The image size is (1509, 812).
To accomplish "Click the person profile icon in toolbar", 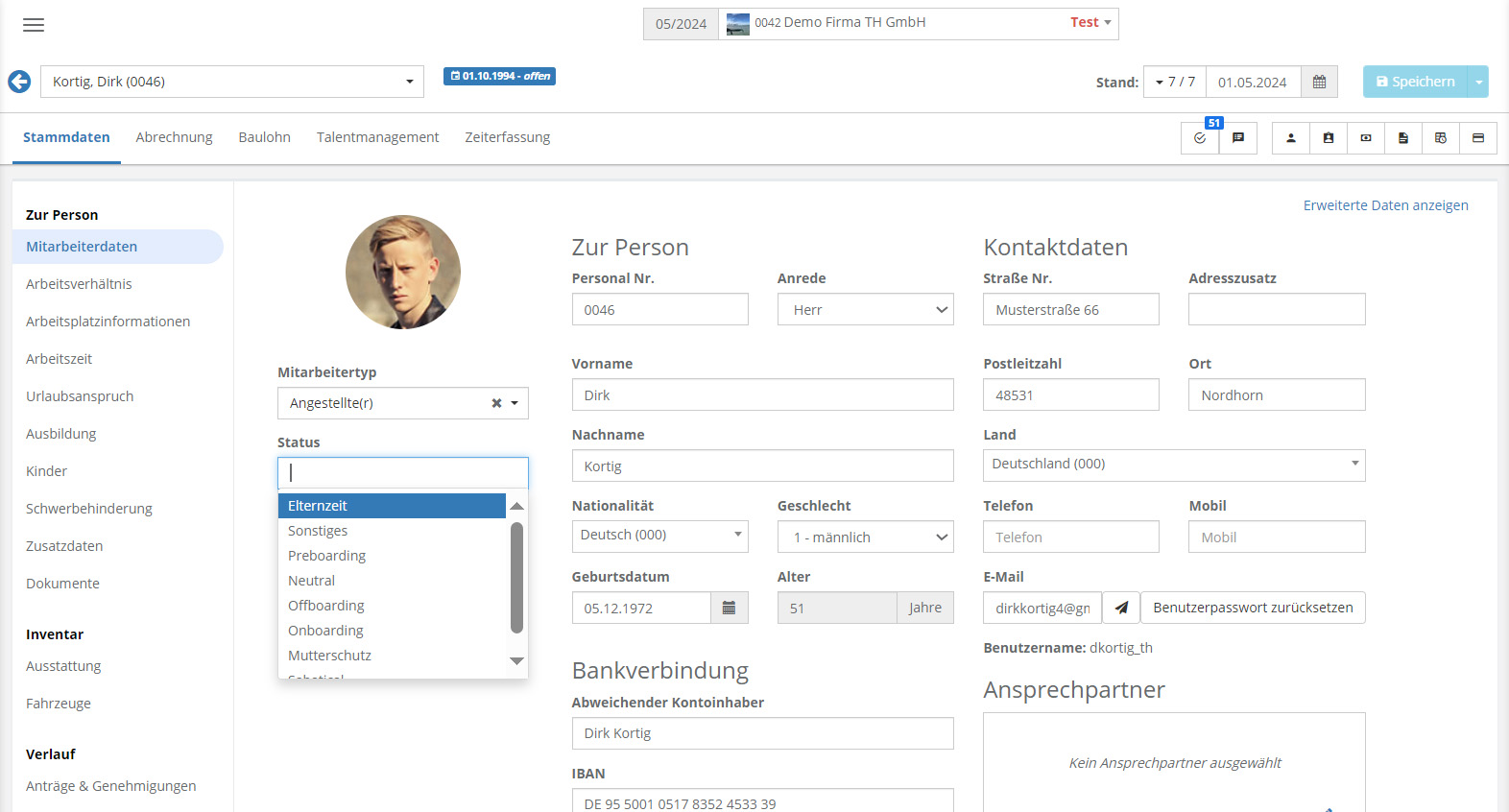I will point(1291,138).
